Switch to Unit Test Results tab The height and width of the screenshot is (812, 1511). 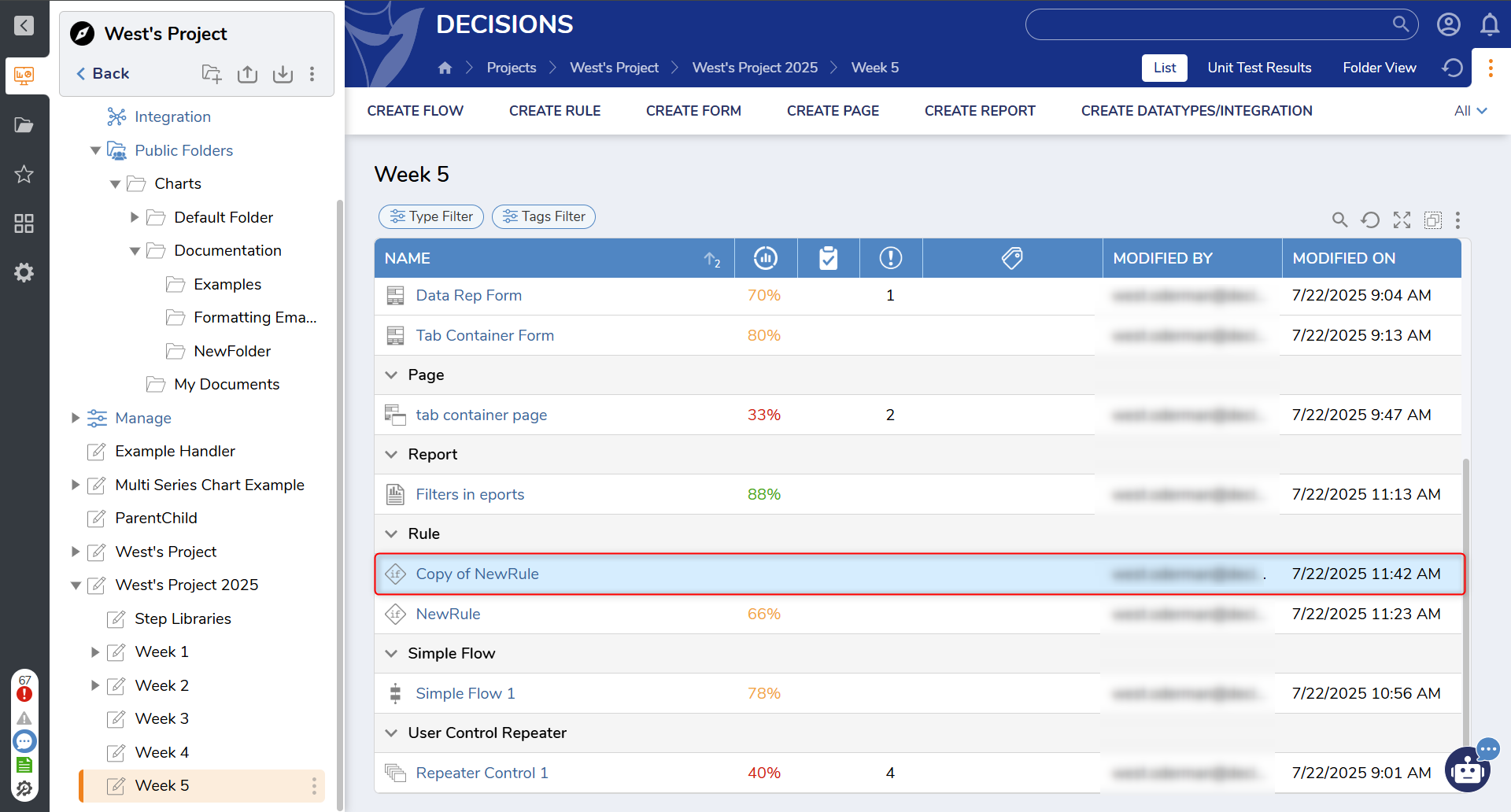pyautogui.click(x=1259, y=68)
